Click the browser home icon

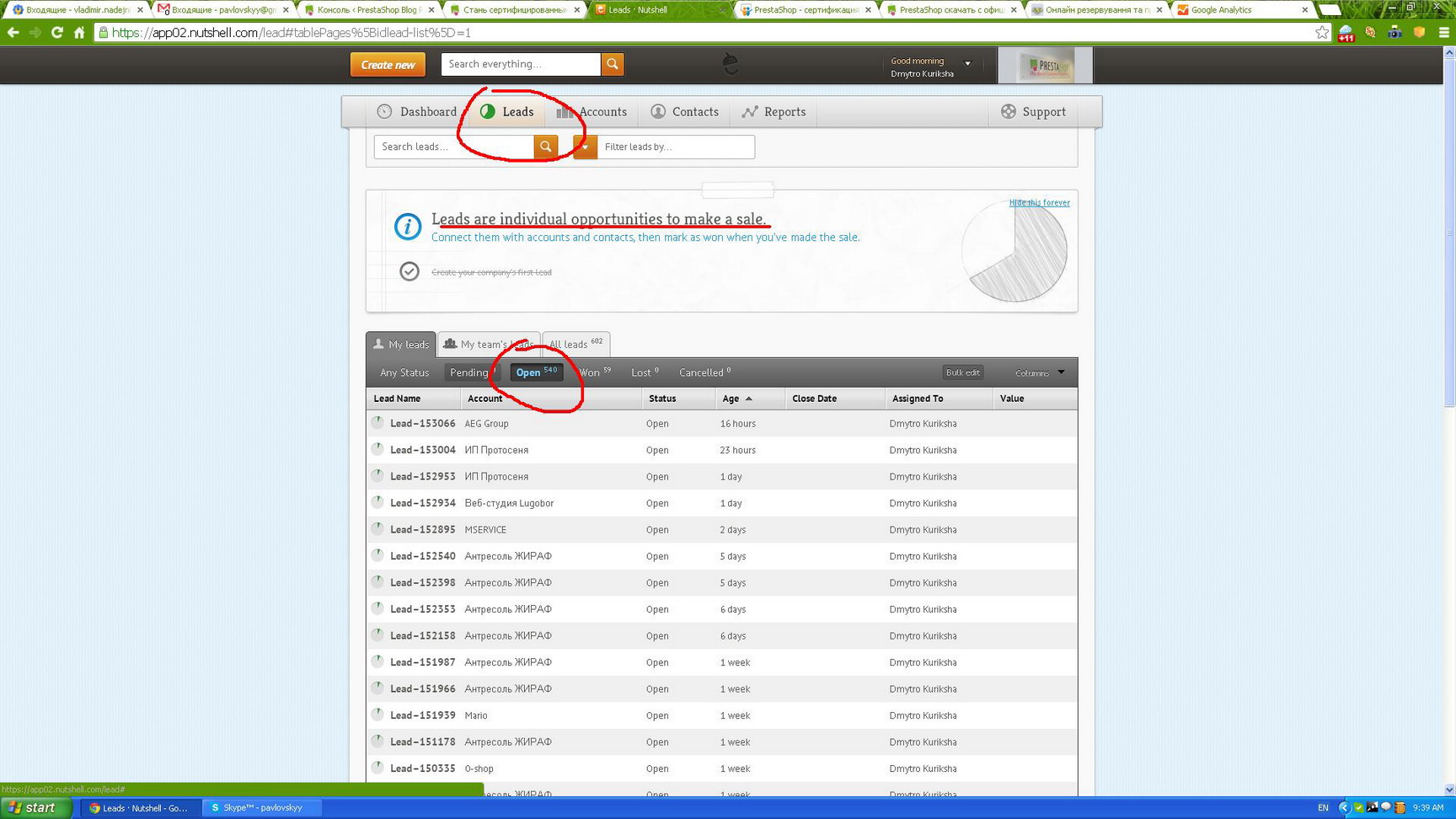(79, 33)
